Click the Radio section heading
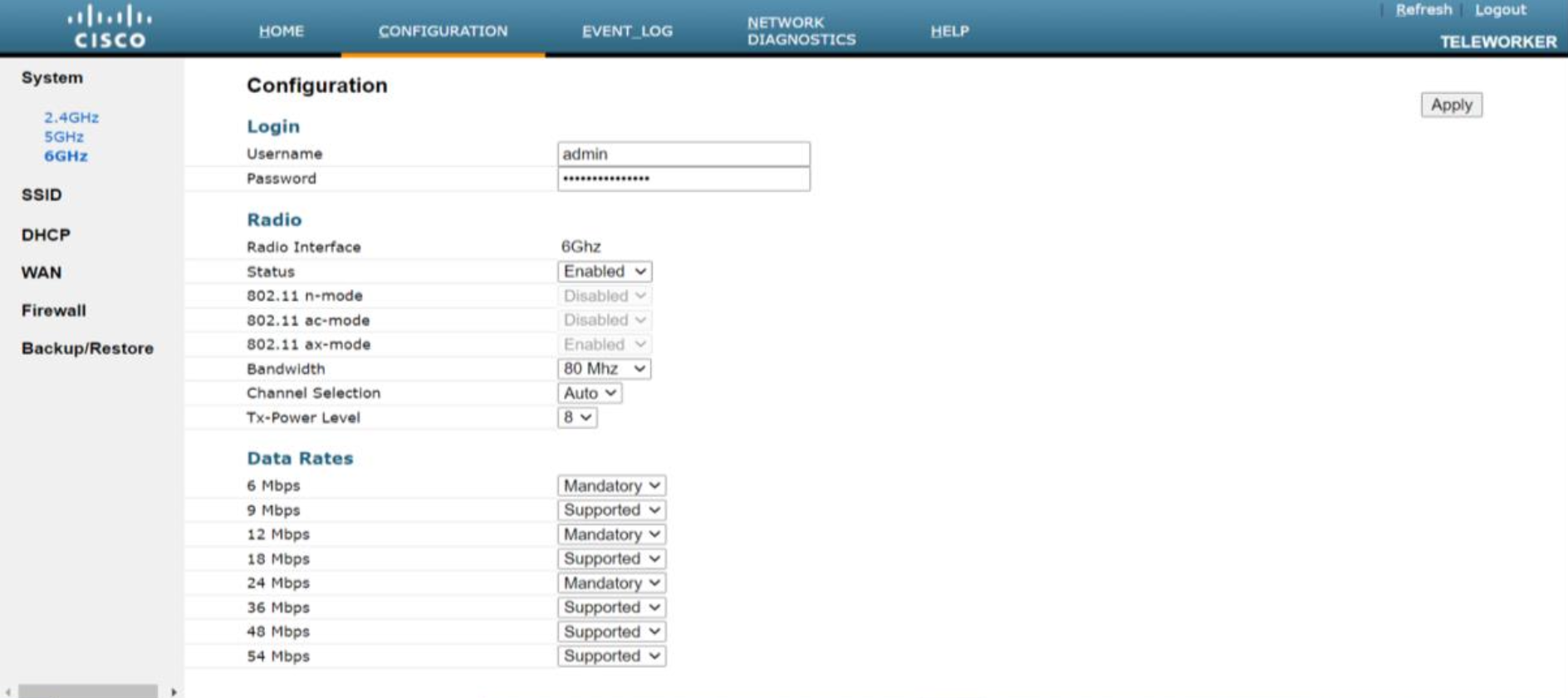Image resolution: width=1568 pixels, height=698 pixels. [274, 219]
